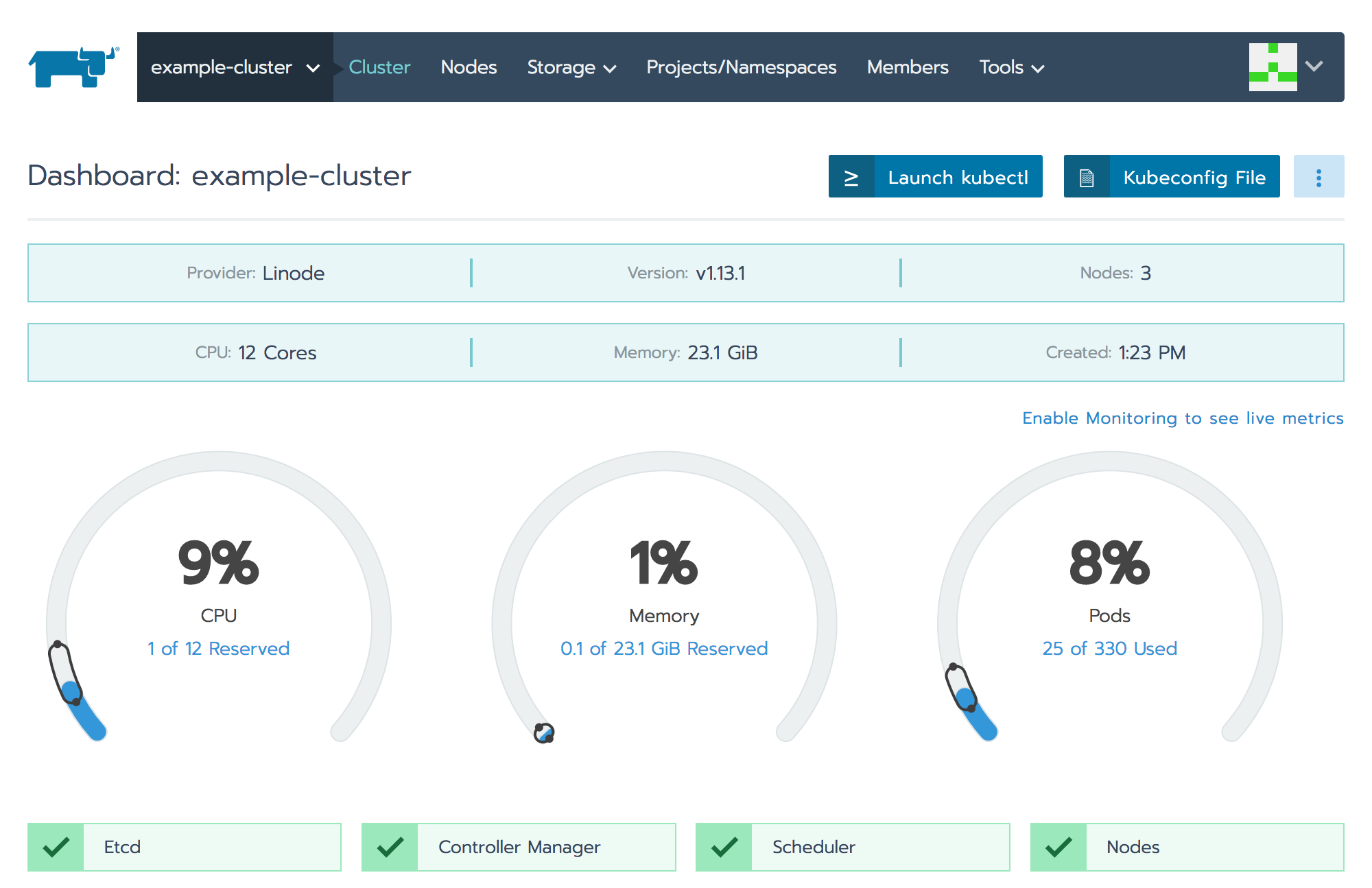Click the Kubeconfig File icon
The width and height of the screenshot is (1372, 888).
(x=1085, y=178)
